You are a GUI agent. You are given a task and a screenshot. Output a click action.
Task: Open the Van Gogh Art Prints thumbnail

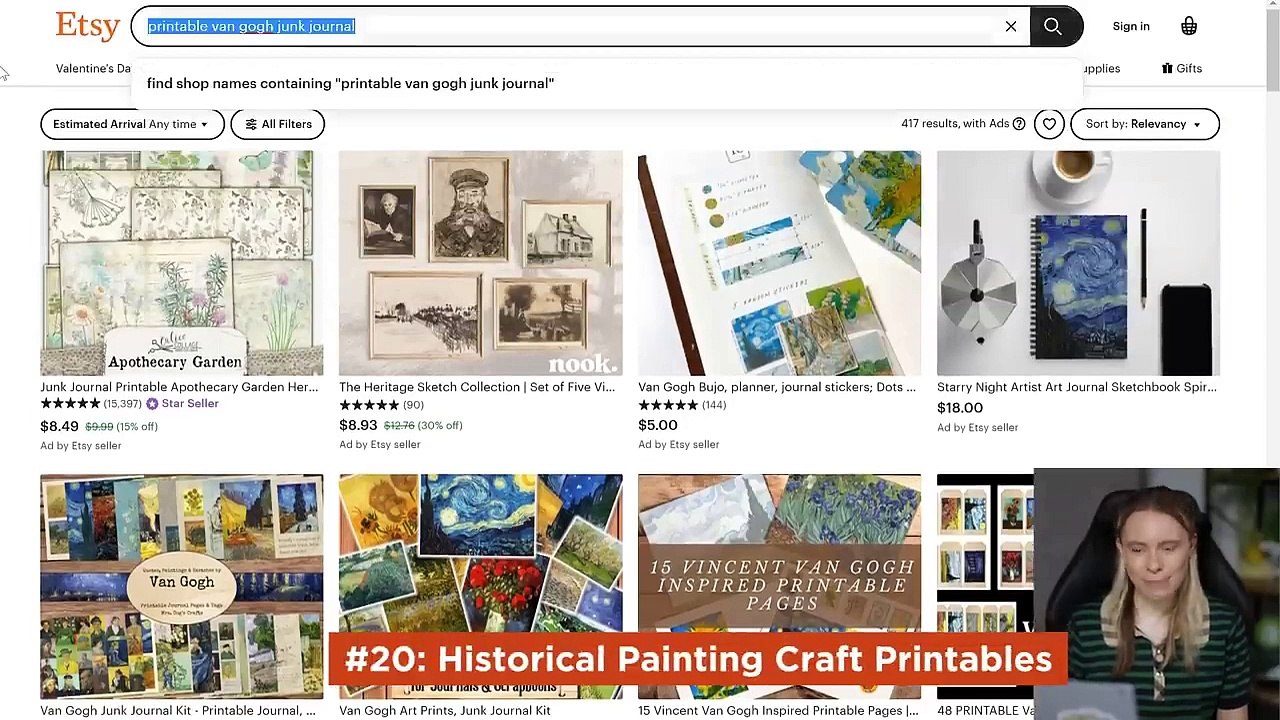pyautogui.click(x=480, y=586)
